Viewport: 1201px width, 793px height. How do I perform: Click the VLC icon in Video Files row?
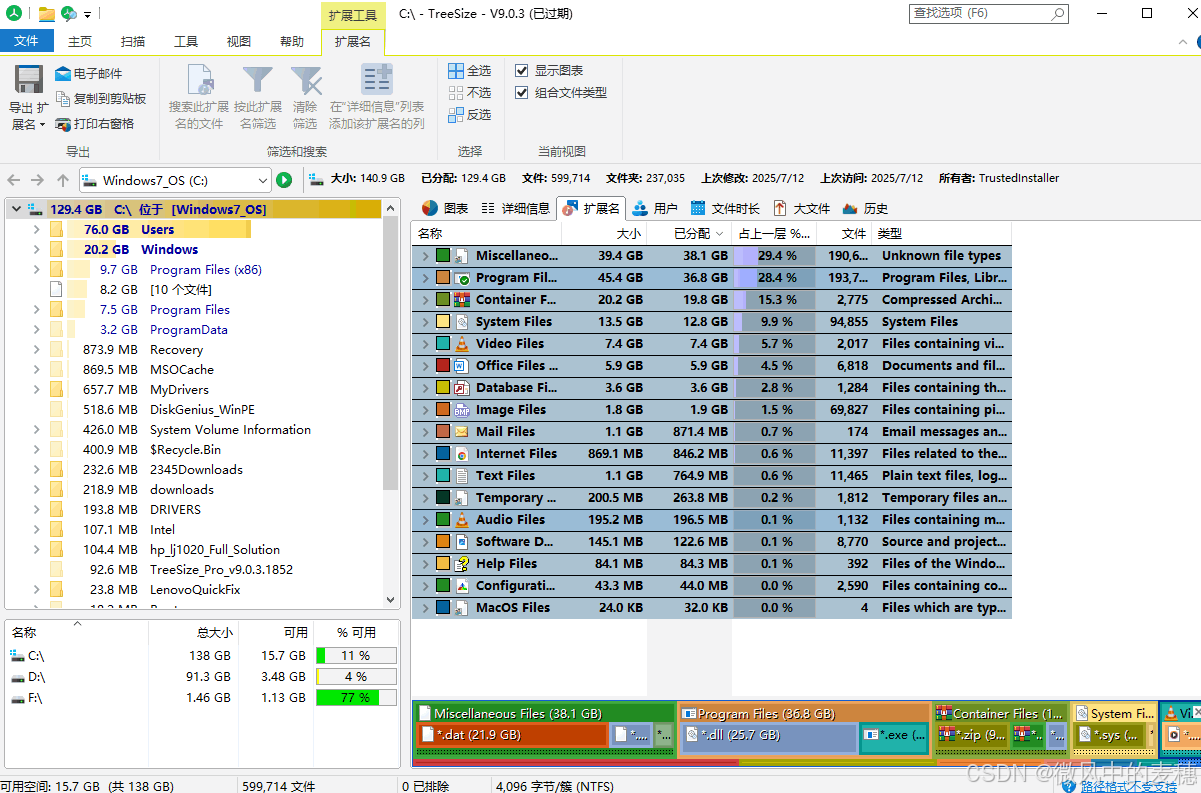(461, 343)
